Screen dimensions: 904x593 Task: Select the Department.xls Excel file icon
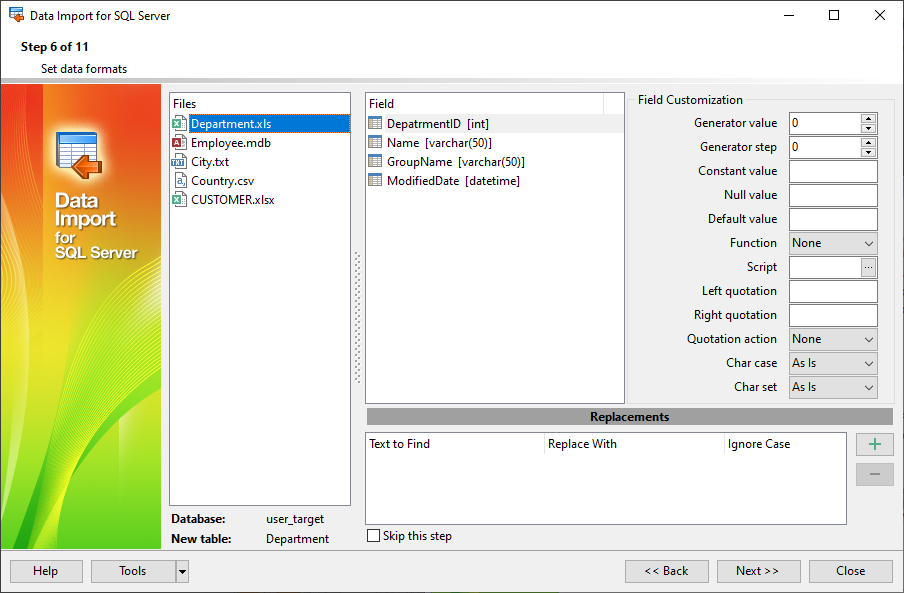pyautogui.click(x=182, y=123)
